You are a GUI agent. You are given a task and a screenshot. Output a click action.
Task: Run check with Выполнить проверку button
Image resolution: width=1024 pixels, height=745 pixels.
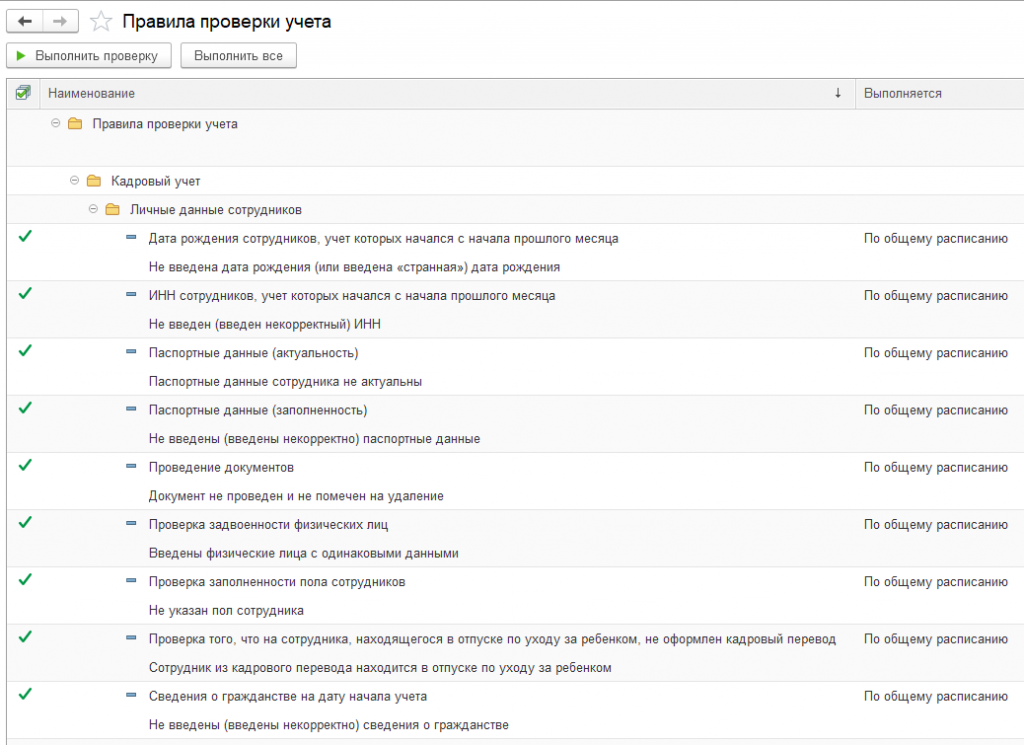(89, 55)
